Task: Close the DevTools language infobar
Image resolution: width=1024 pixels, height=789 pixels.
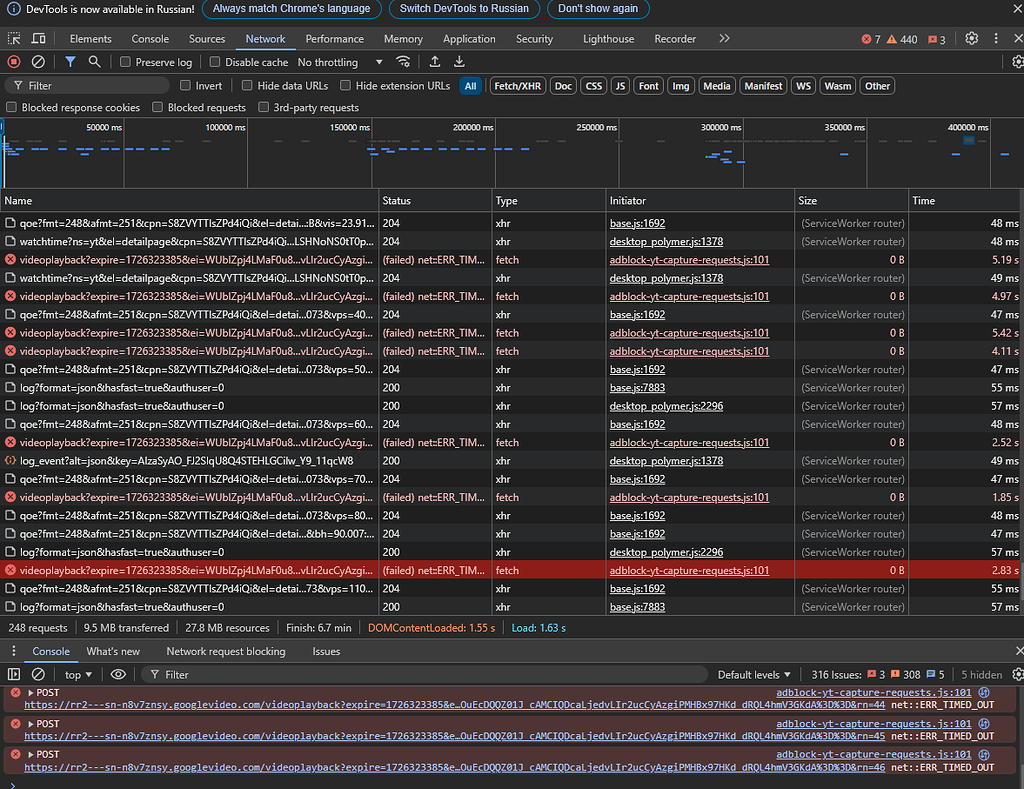Action: pyautogui.click(x=1017, y=9)
